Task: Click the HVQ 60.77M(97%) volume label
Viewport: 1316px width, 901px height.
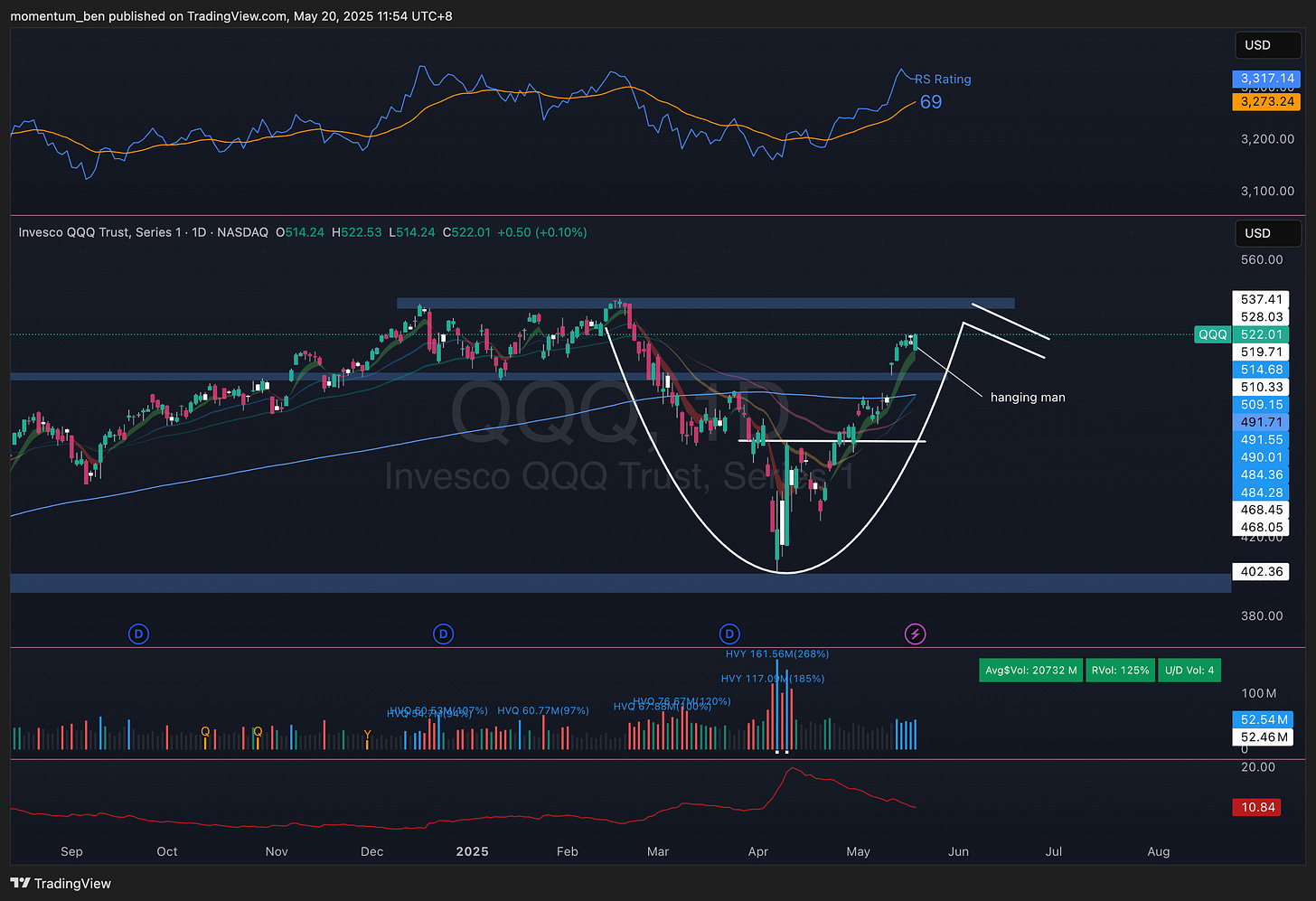Action: coord(543,710)
